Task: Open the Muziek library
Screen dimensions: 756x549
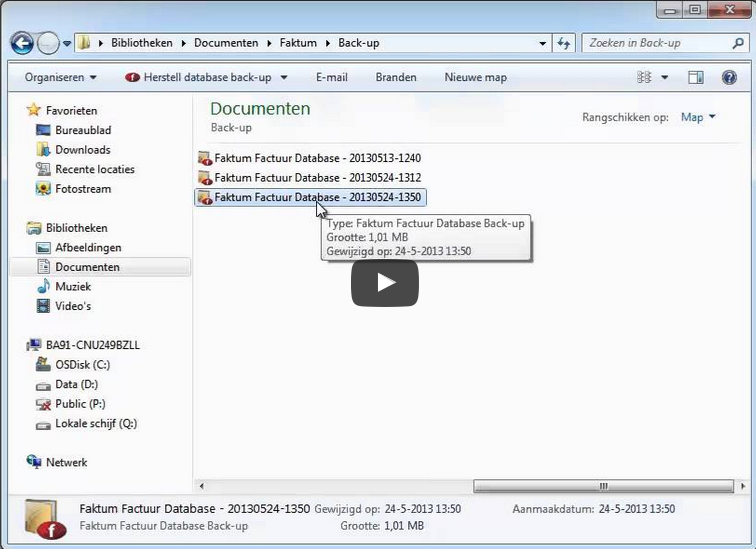Action: tap(73, 286)
